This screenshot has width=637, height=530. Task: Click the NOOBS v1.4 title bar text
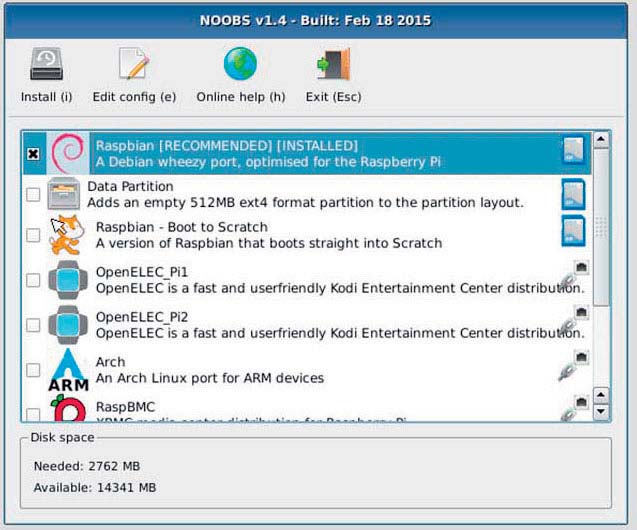pos(315,20)
